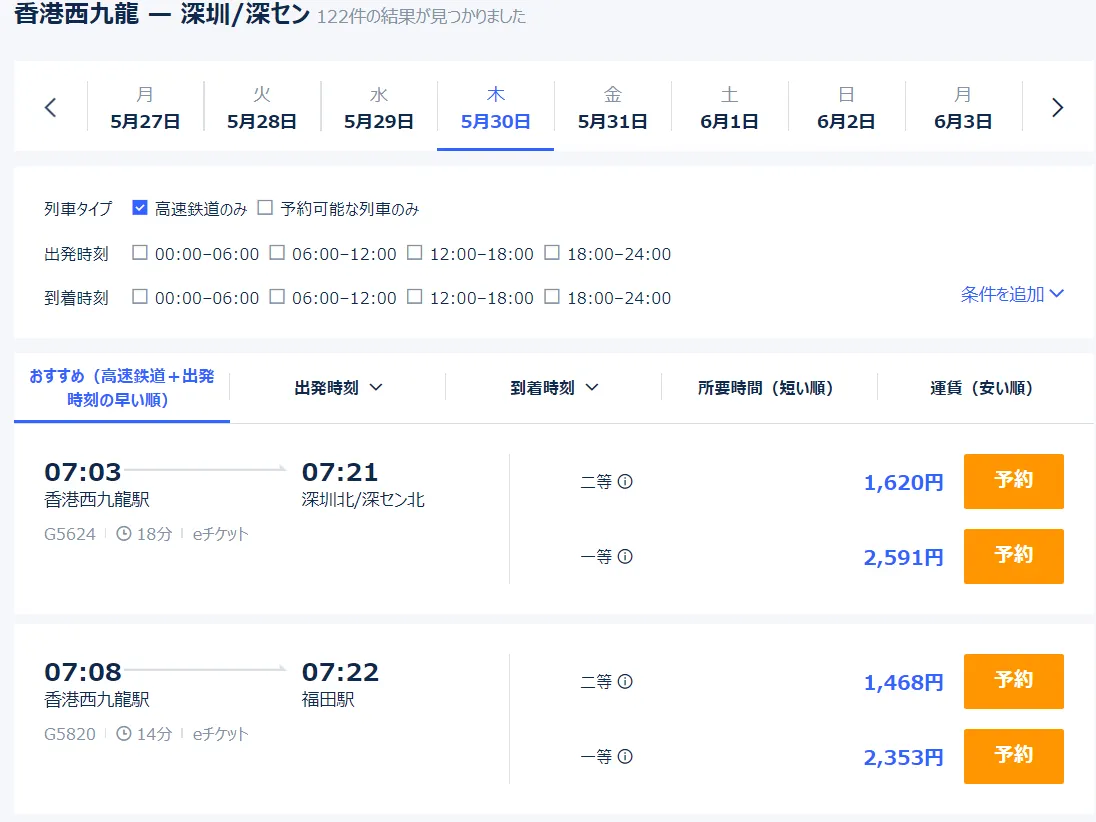
Task: Click info icon beside 一等 for train G5624
Action: pos(625,557)
